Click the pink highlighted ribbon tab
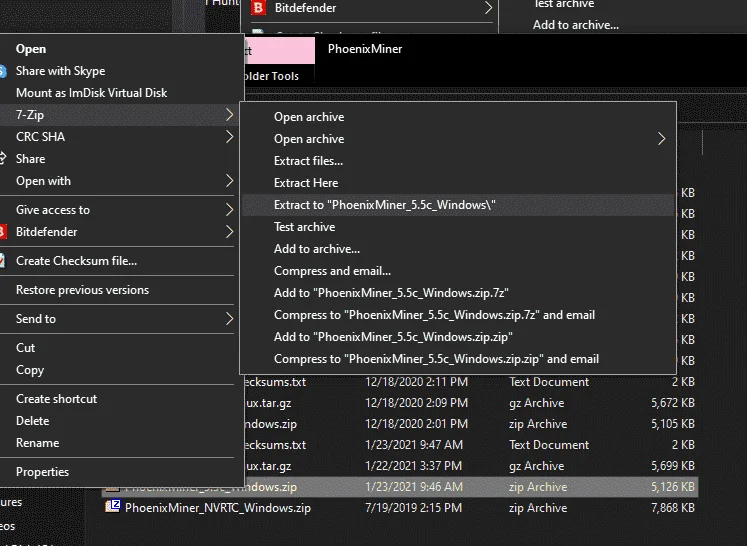This screenshot has height=546, width=747. click(x=279, y=51)
